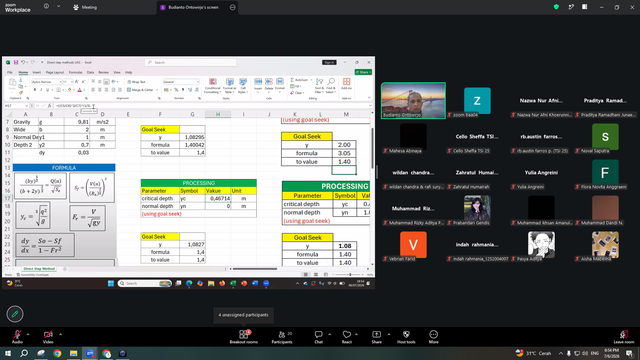Open the AutoSum dropdown
This screenshot has height=360, width=640.
coord(312,80)
